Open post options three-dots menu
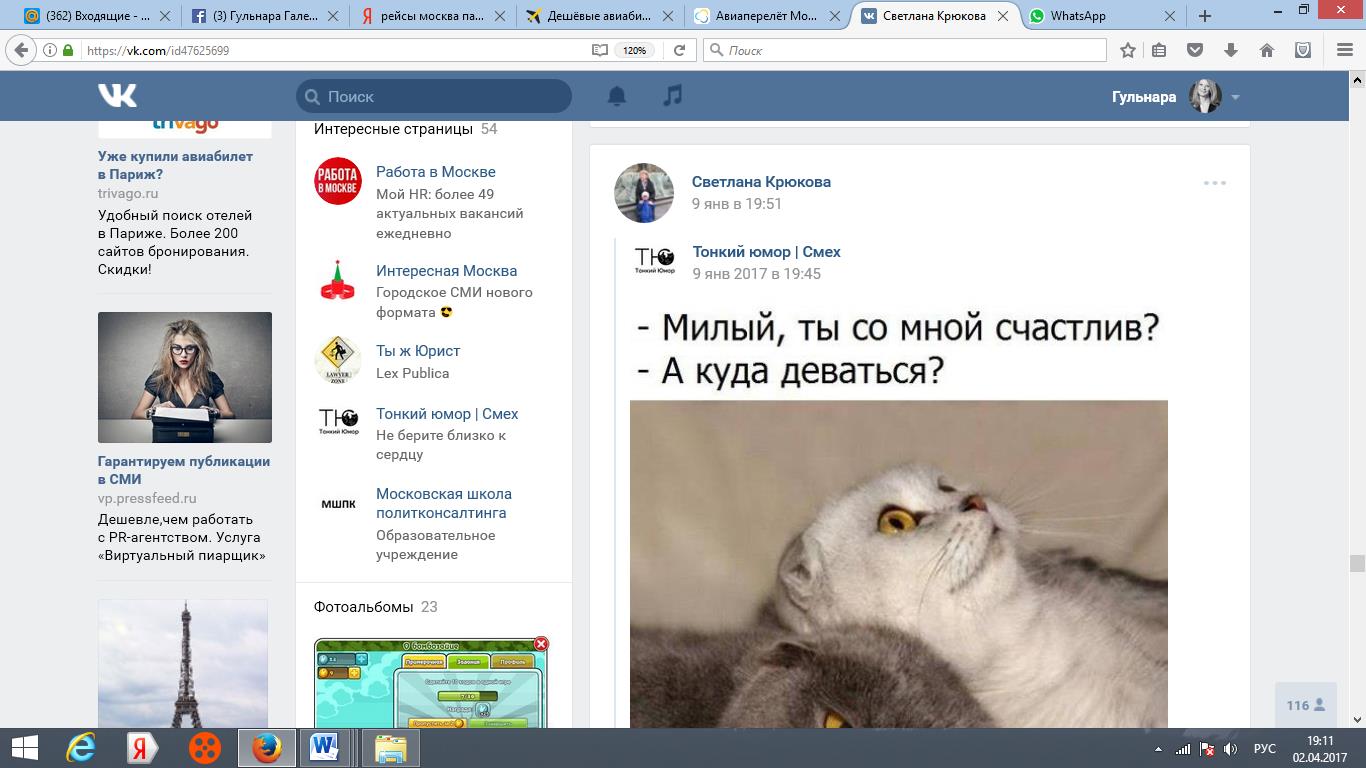 (1215, 183)
